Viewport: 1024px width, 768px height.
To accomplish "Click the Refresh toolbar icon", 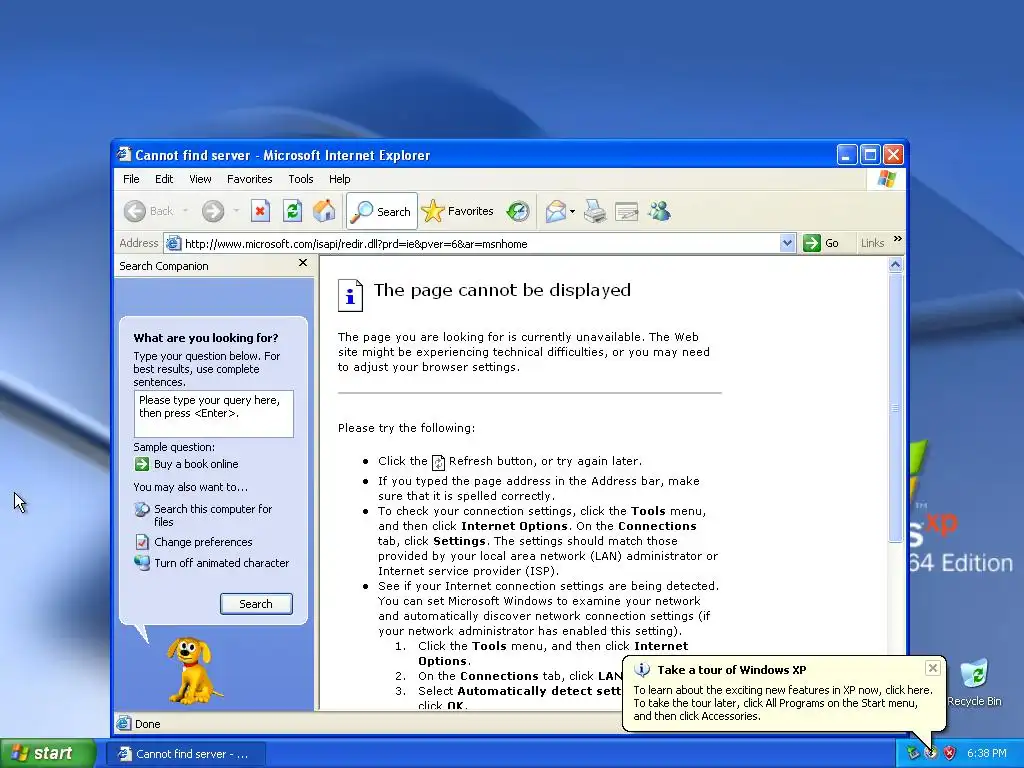I will pos(292,211).
